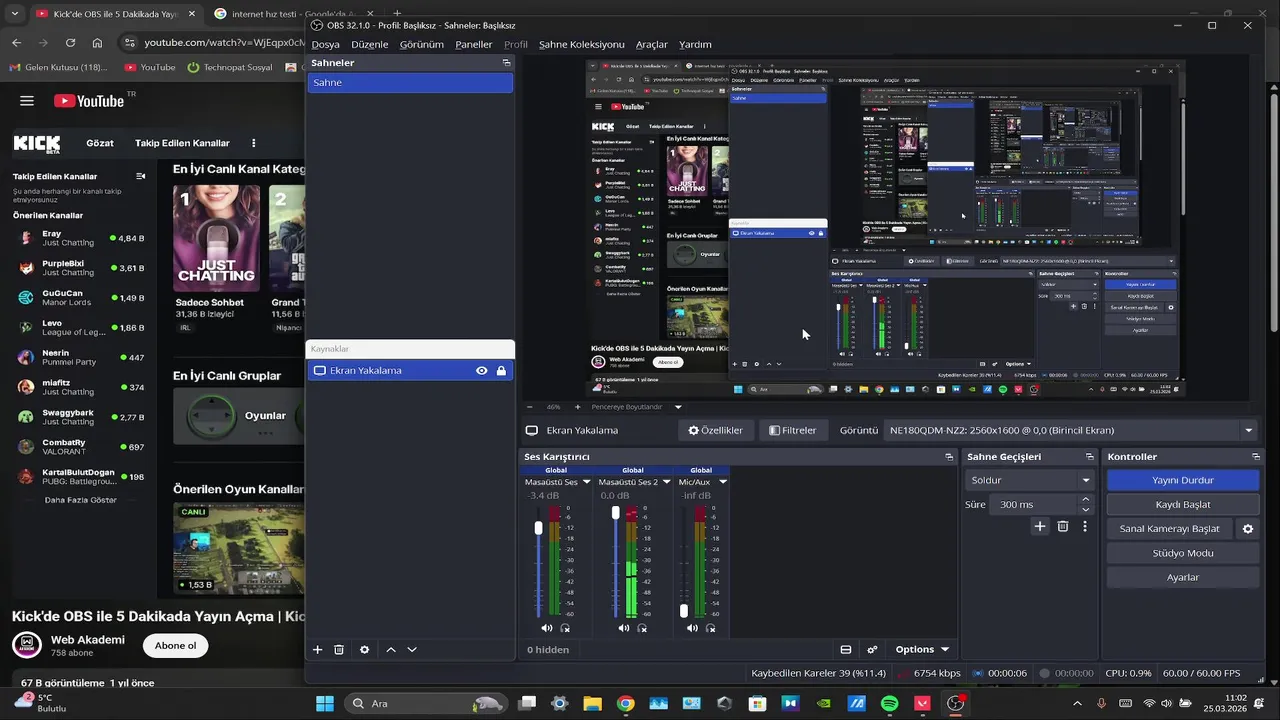Image resolution: width=1280 pixels, height=720 pixels.
Task: Open Masaüstü Ses channel dropdown arrow
Action: (587, 482)
